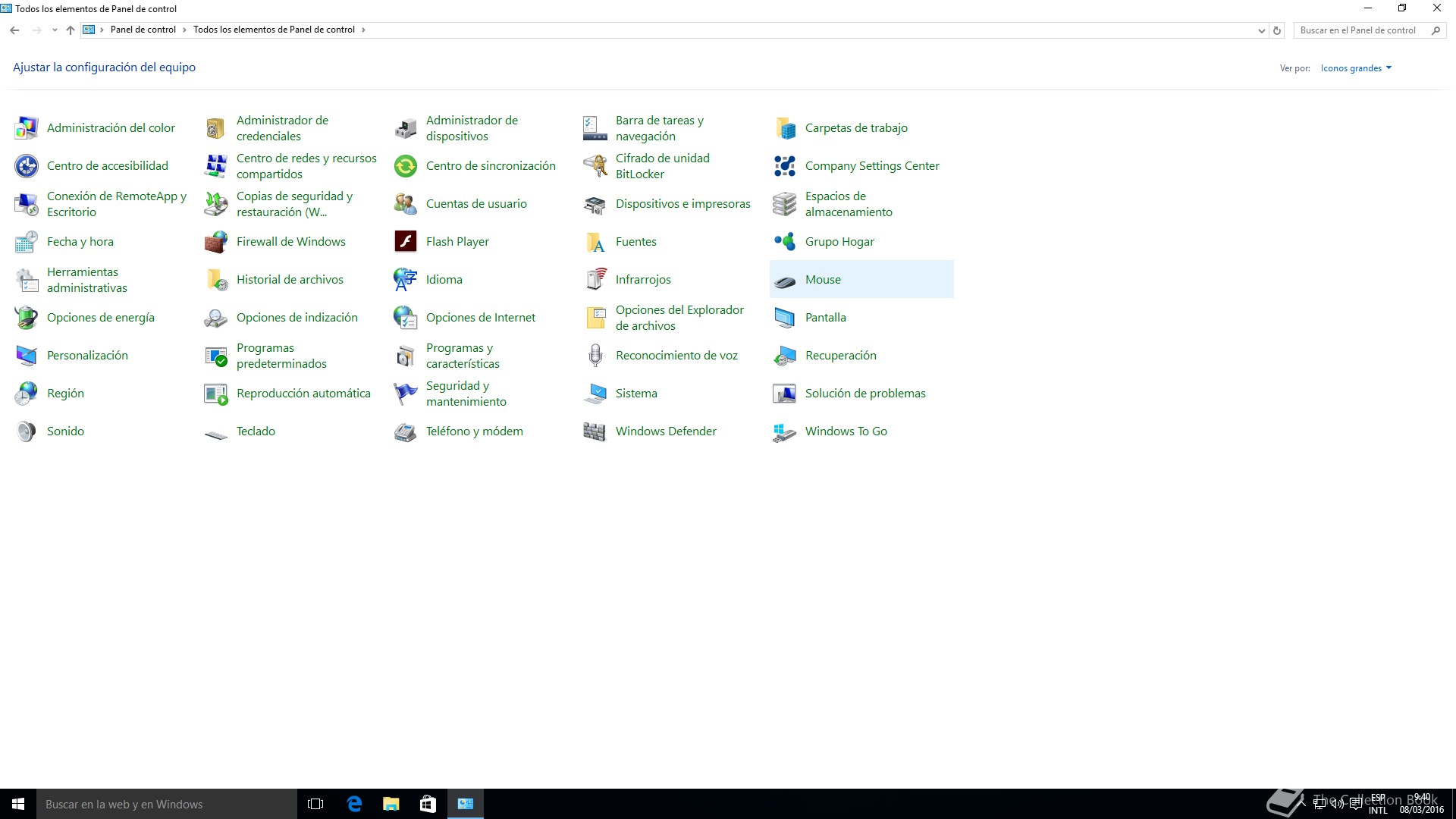Click the taskbar 'Buscar en la web y en Windows' box
The image size is (1456, 819).
(167, 804)
